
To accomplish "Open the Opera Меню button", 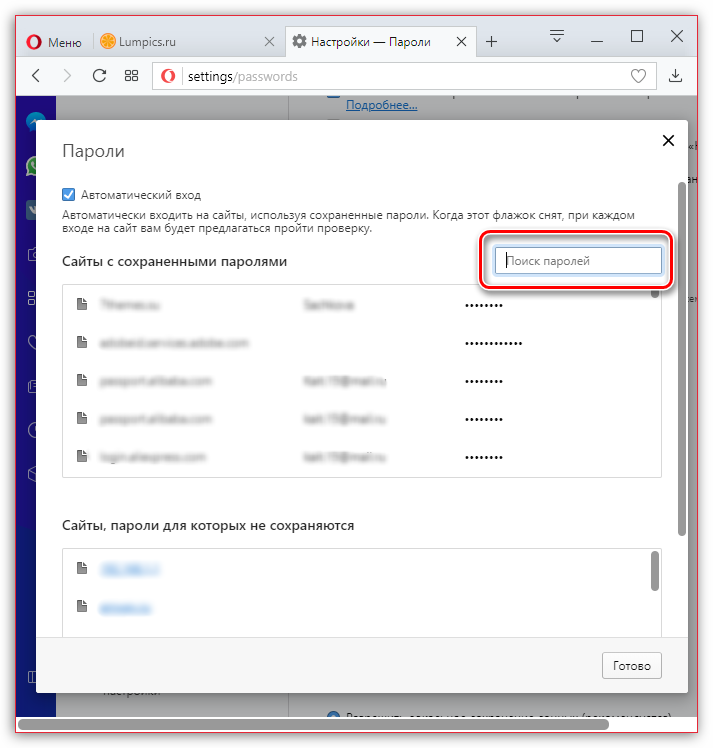I will [x=53, y=42].
